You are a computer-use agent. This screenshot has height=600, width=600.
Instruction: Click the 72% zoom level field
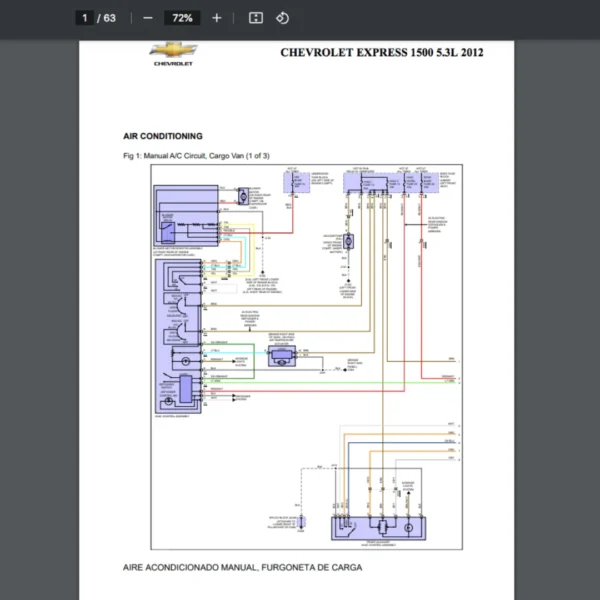pyautogui.click(x=183, y=18)
